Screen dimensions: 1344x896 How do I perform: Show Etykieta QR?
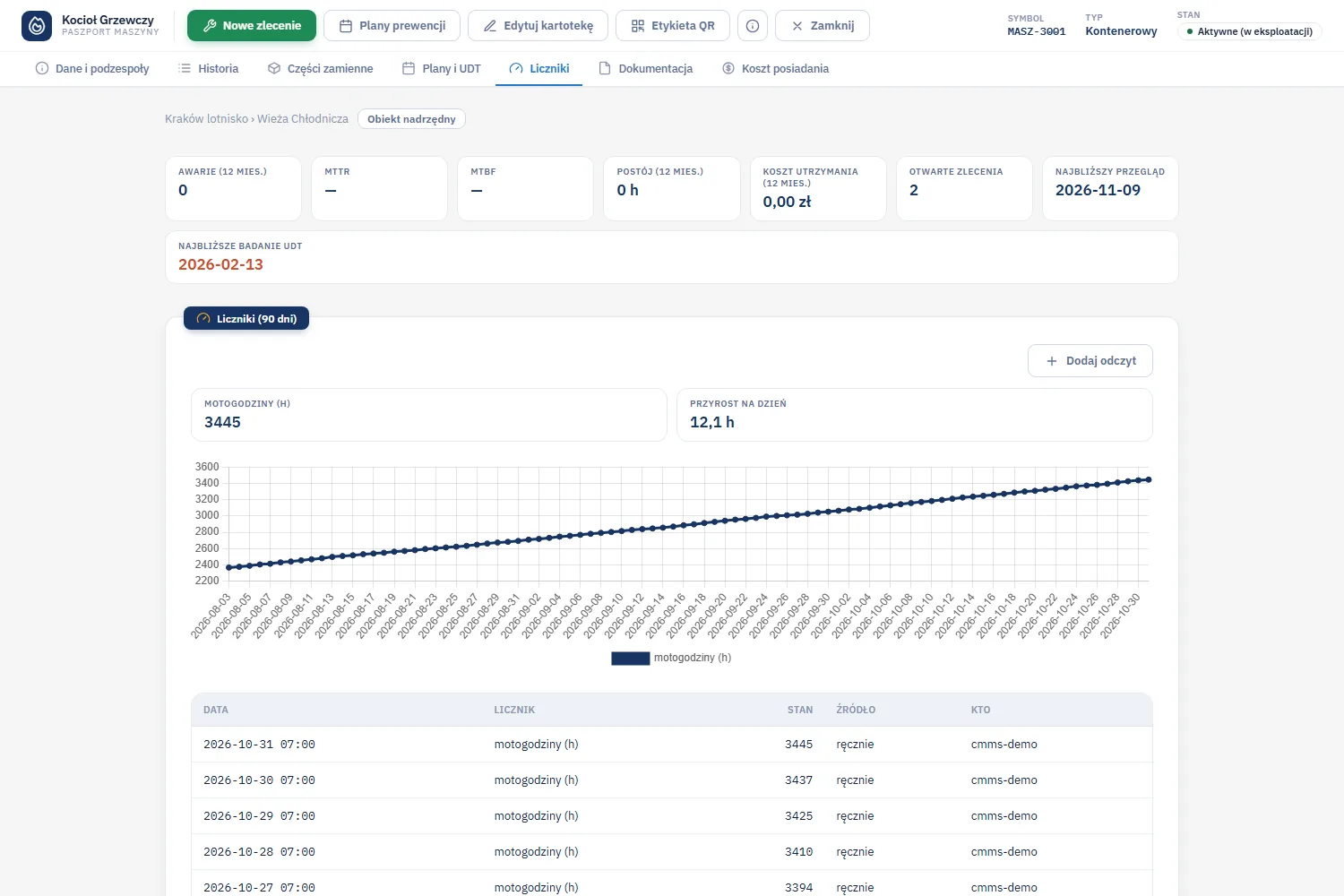tap(673, 26)
